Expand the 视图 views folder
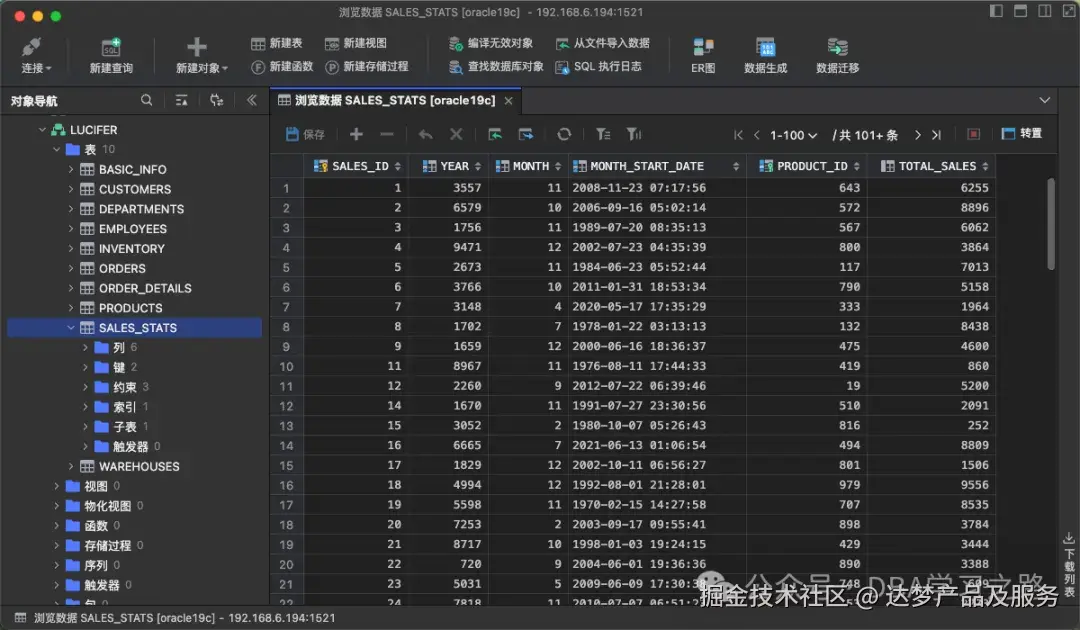The height and width of the screenshot is (630, 1080). click(56, 486)
